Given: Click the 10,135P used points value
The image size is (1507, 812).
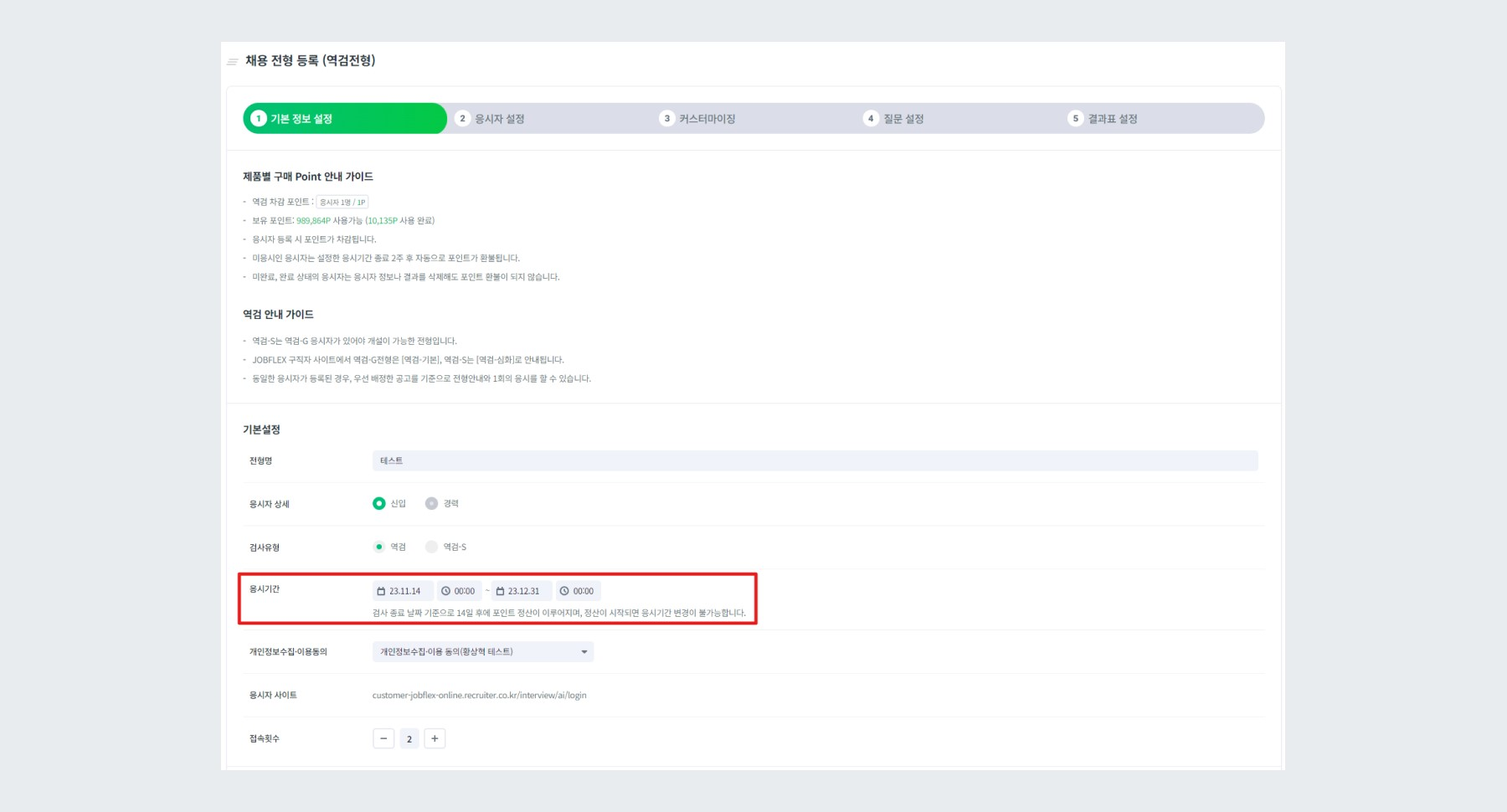Looking at the screenshot, I should (383, 221).
